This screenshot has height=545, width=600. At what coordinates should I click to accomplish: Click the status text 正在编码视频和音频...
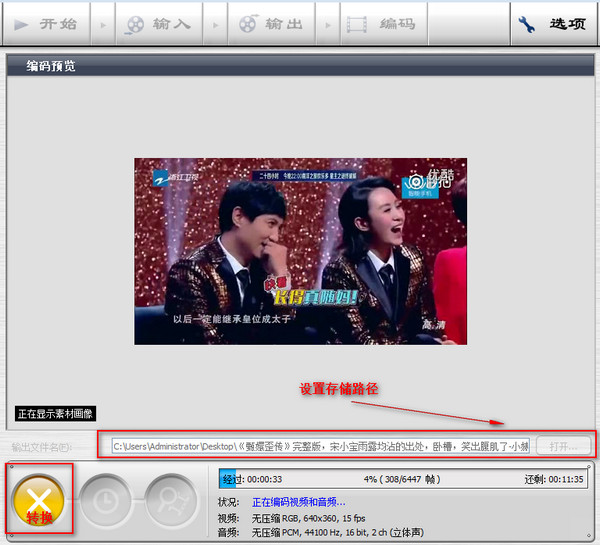pyautogui.click(x=298, y=502)
